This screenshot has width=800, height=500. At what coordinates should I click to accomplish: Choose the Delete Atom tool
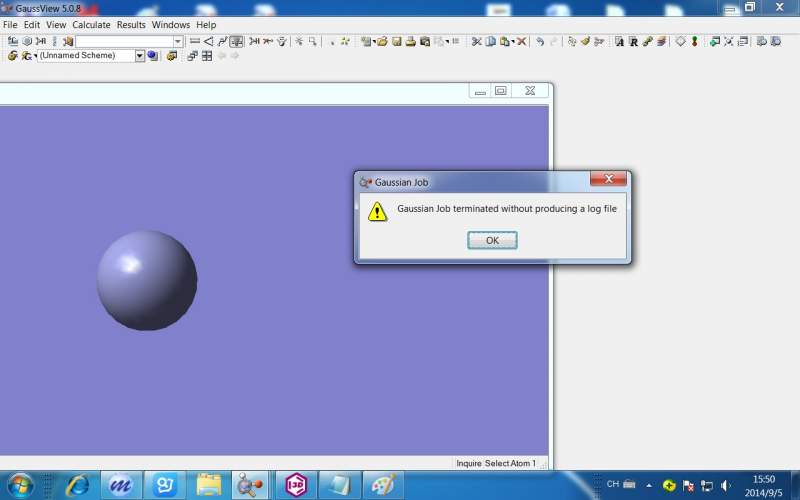click(x=267, y=41)
